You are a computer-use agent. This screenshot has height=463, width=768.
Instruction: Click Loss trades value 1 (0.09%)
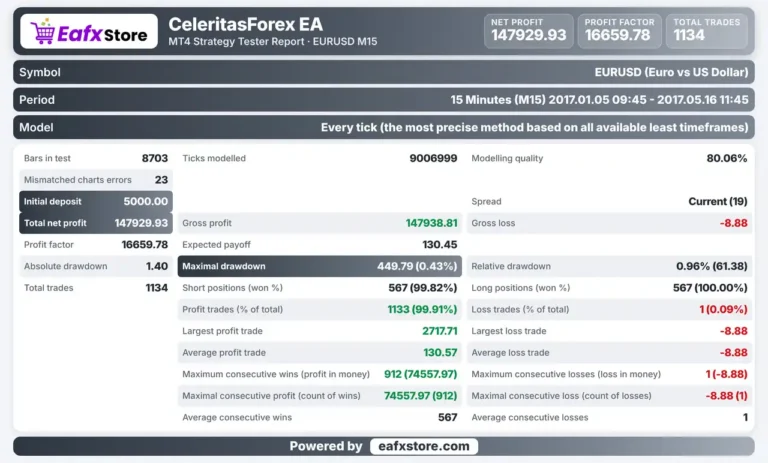[723, 309]
